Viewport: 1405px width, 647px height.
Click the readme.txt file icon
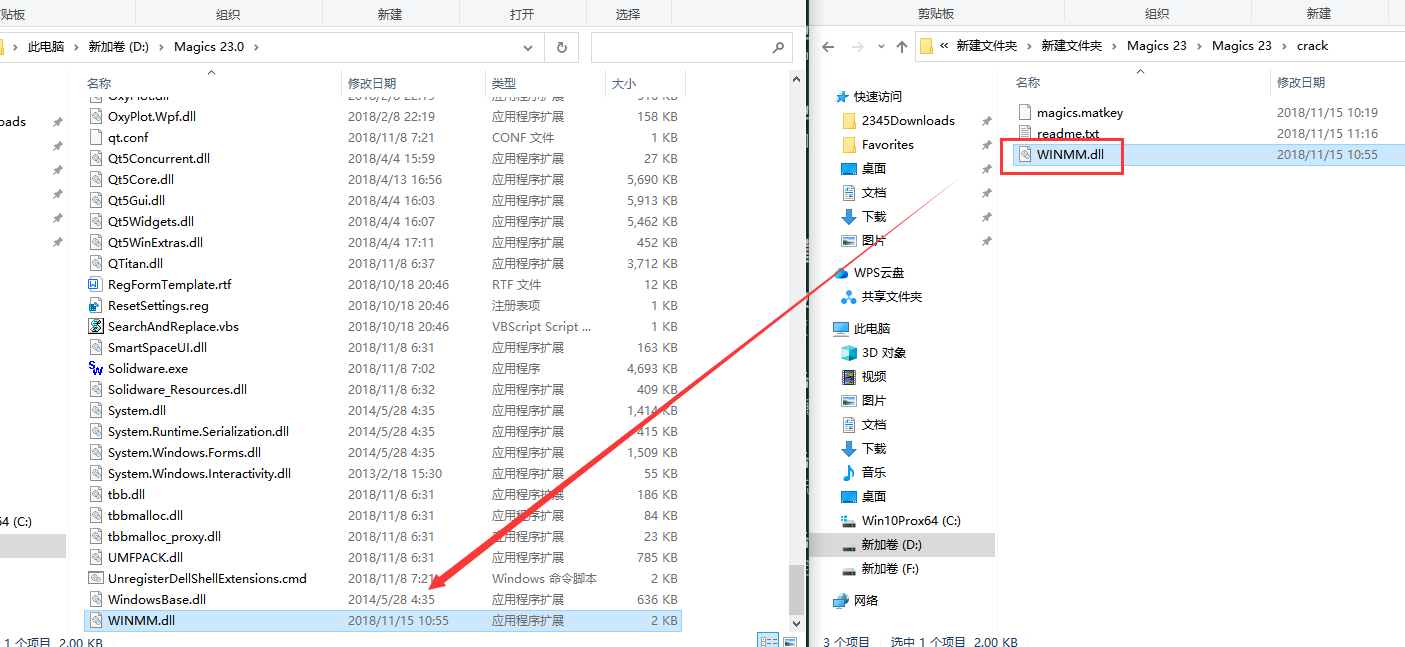[x=1024, y=133]
